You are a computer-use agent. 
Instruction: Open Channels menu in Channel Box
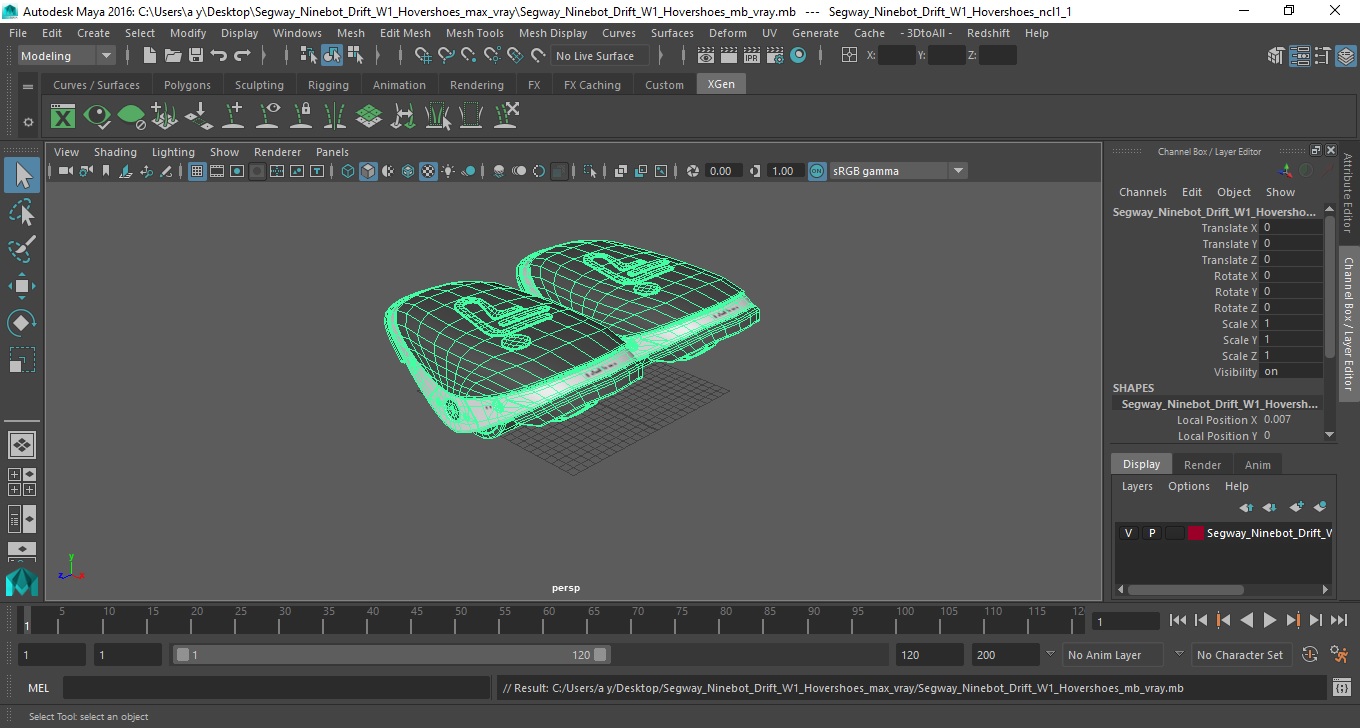point(1142,192)
